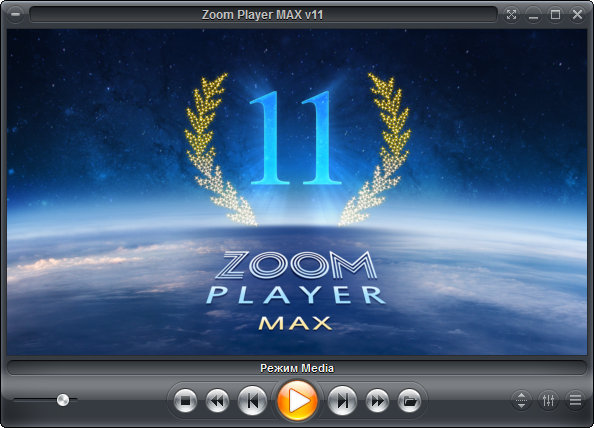Click the 'Zoom Player MAX v11' title text
This screenshot has height=428, width=594.
point(262,15)
